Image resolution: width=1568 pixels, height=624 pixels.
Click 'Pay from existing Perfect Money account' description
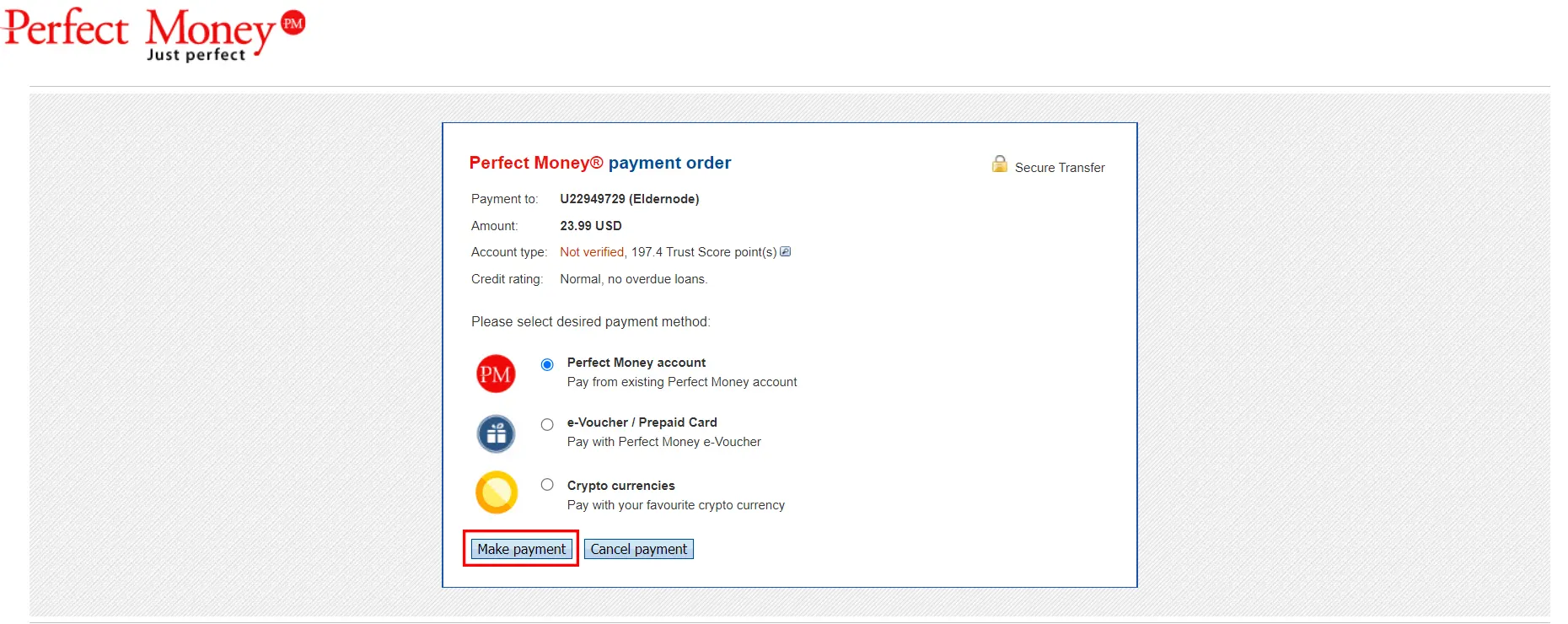pos(682,382)
